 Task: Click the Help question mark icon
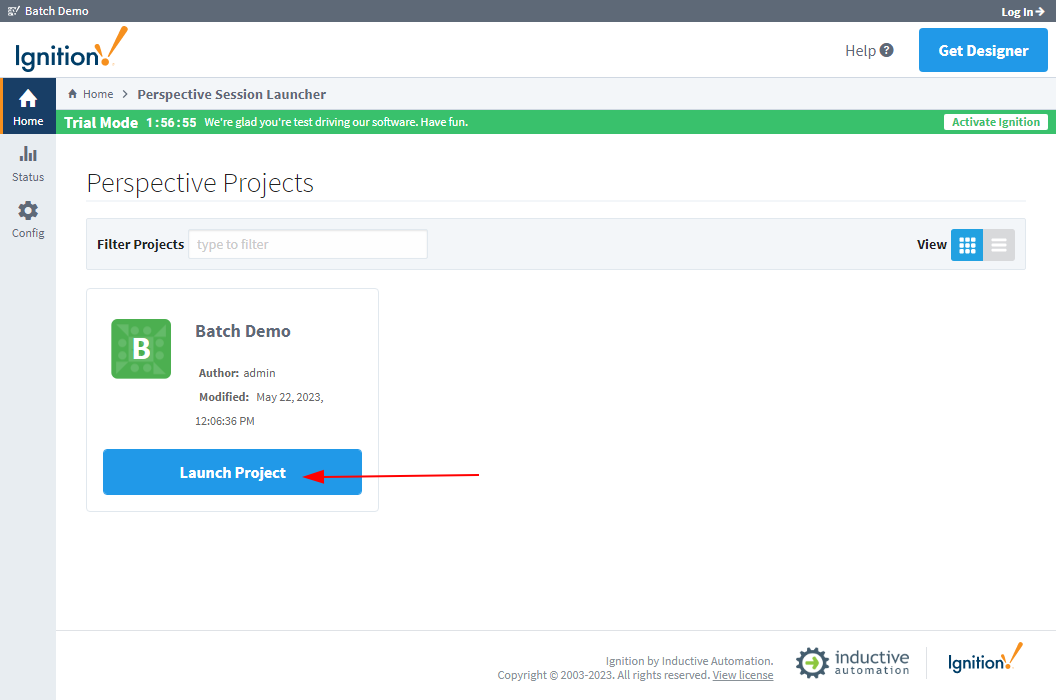point(886,50)
